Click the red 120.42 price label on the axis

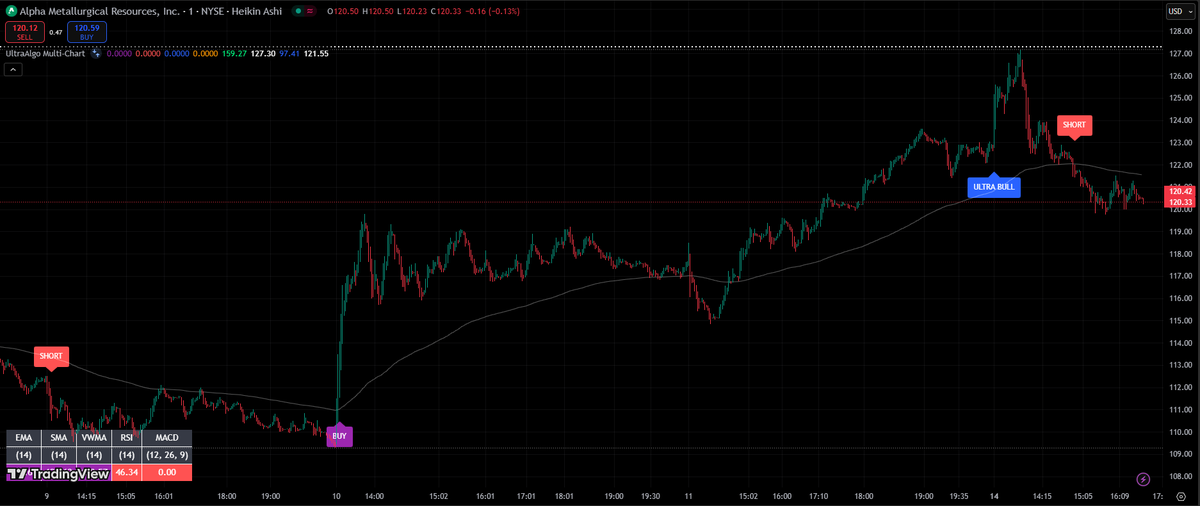click(x=1179, y=190)
